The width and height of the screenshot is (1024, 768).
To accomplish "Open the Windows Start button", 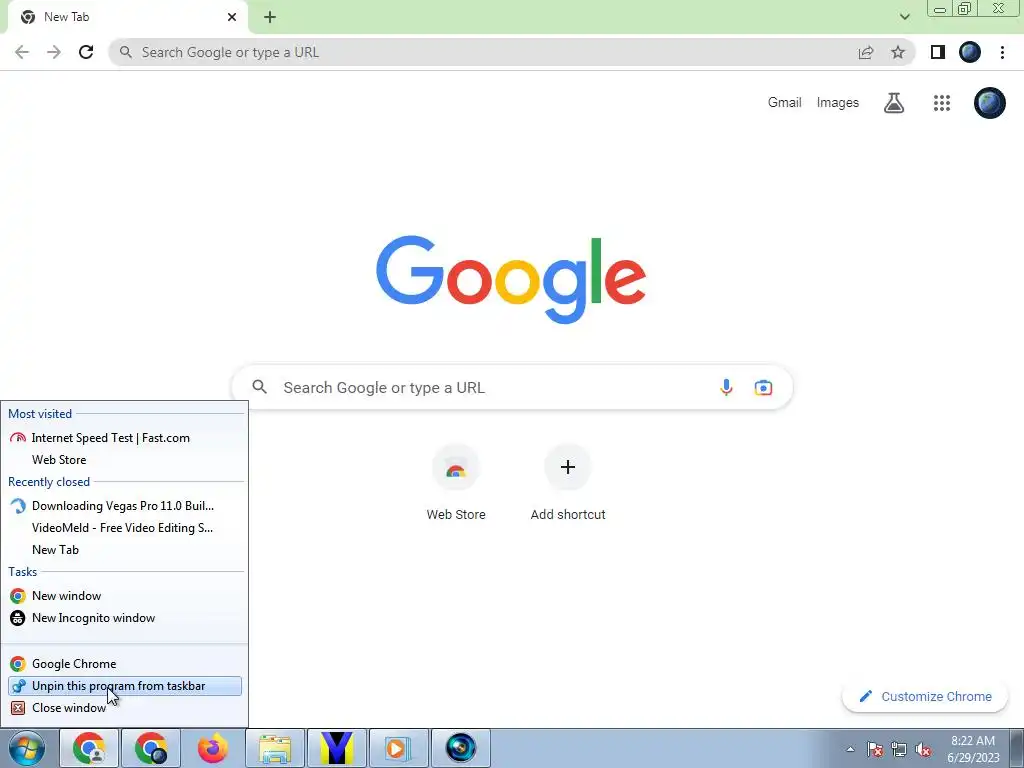I will 27,748.
